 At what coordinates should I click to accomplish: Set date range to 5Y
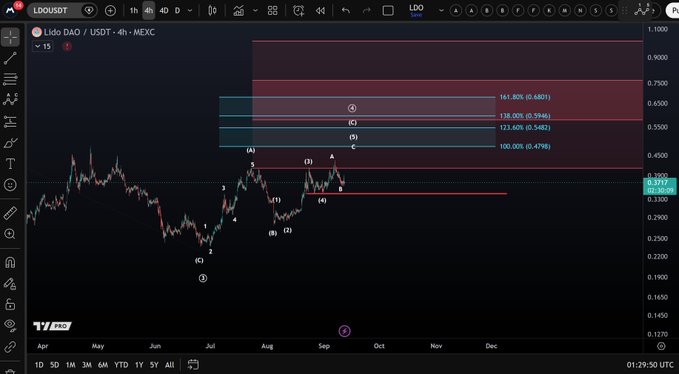tap(154, 365)
